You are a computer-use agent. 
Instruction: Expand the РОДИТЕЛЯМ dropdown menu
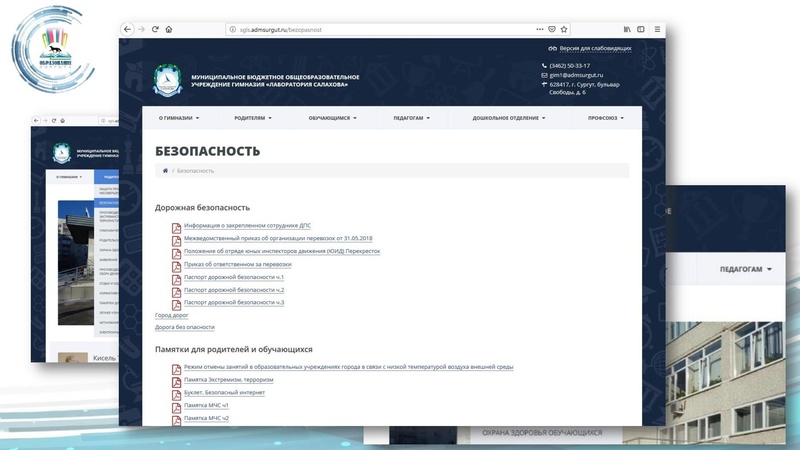(x=253, y=118)
